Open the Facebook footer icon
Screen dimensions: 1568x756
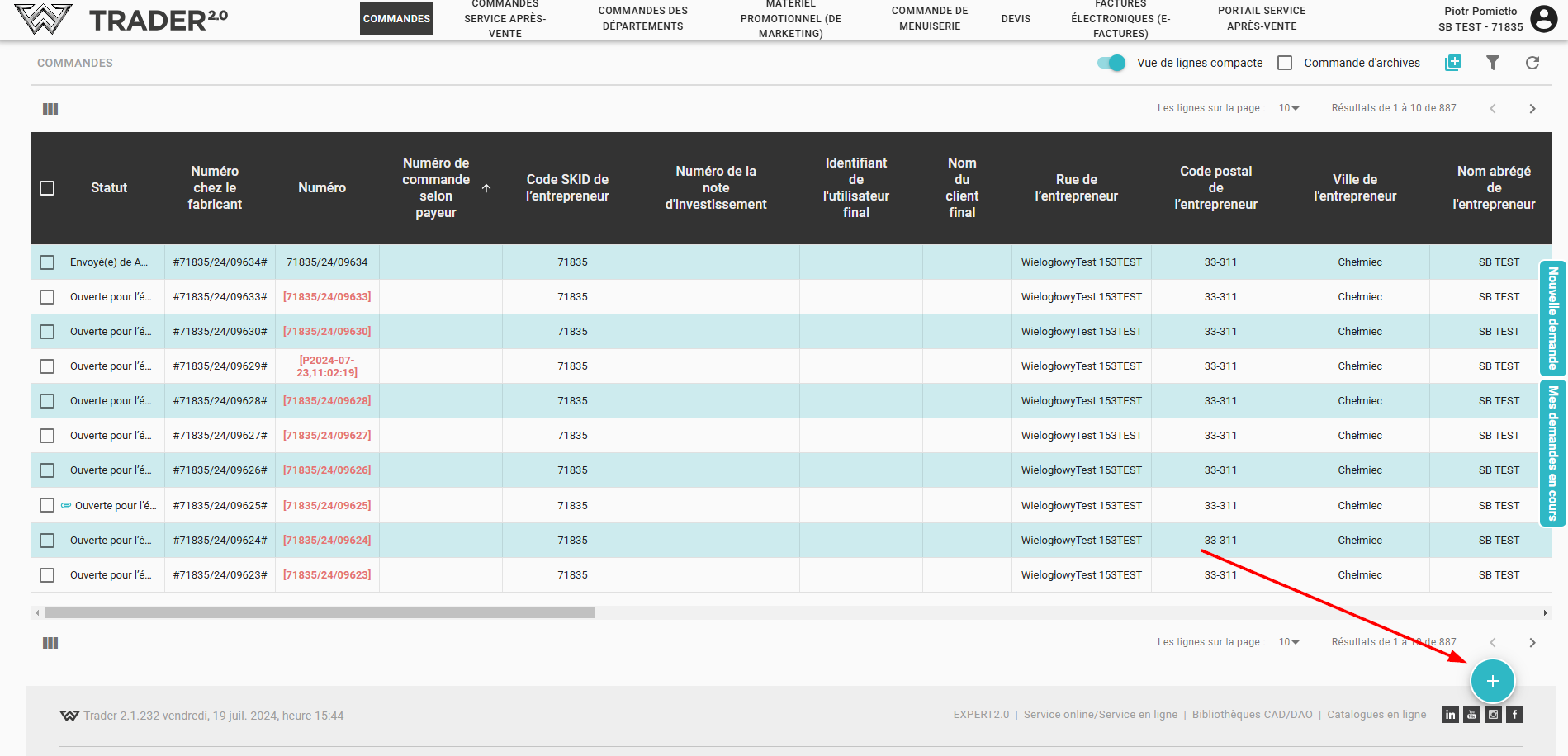1514,715
